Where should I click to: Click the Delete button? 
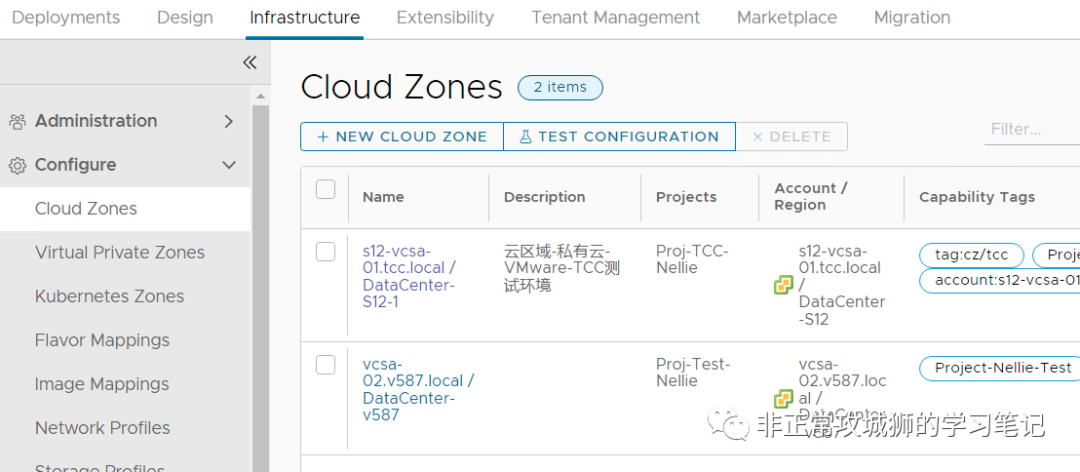point(791,137)
